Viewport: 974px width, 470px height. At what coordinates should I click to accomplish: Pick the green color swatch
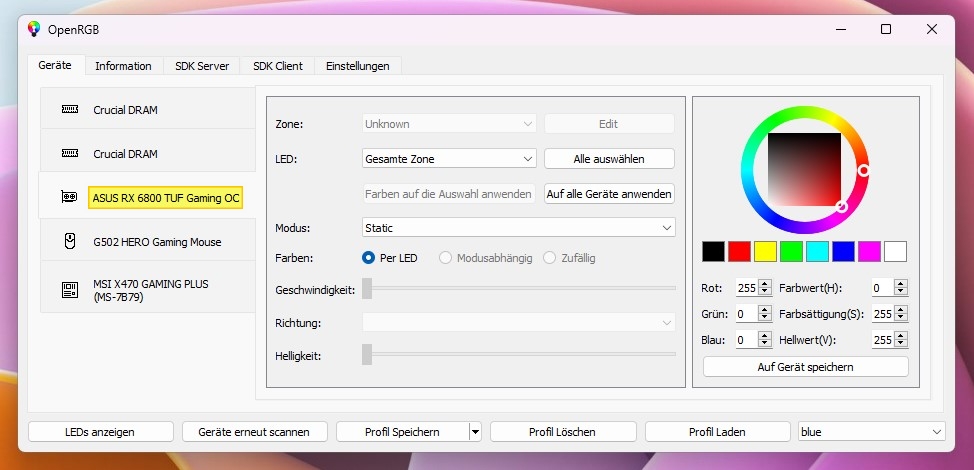click(791, 251)
